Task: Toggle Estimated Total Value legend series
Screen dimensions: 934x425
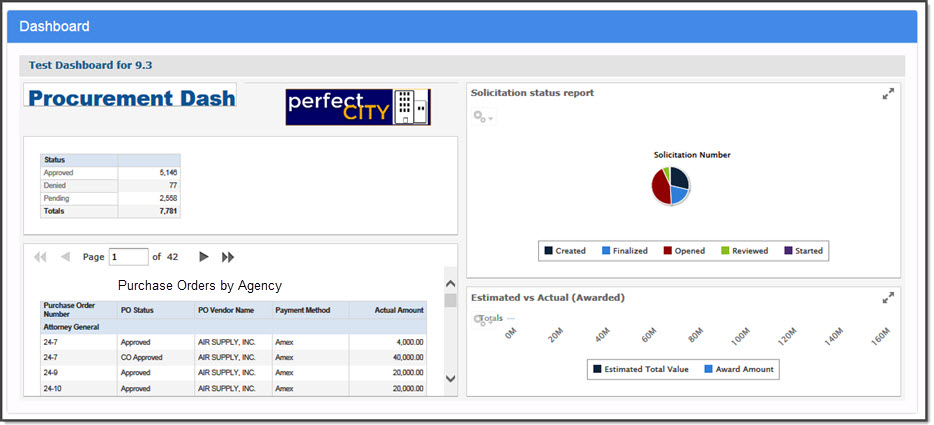Action: pyautogui.click(x=640, y=369)
